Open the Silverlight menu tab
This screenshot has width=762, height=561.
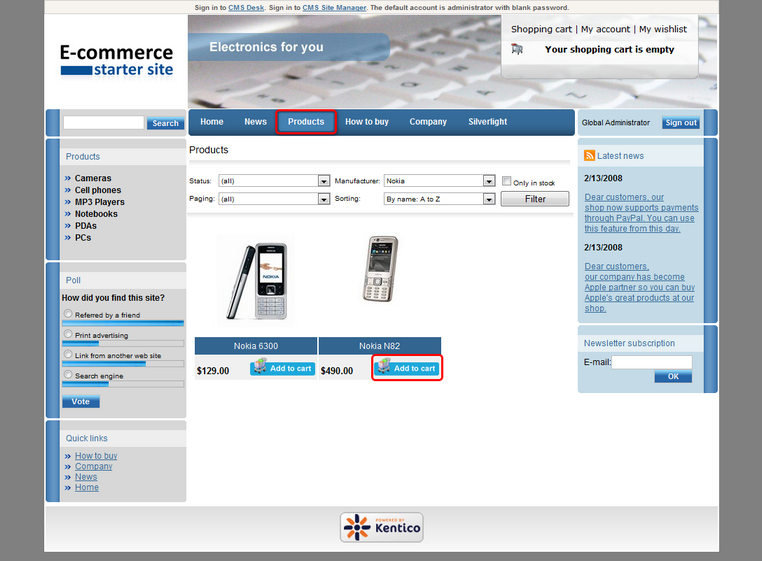(x=487, y=122)
